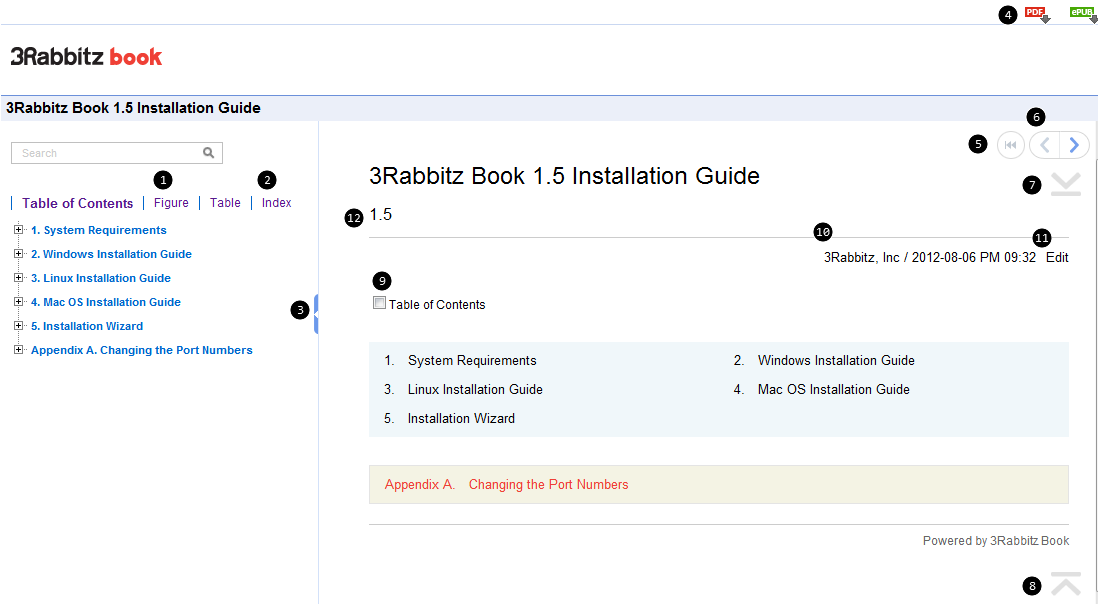Click the main page title heading
Image resolution: width=1099 pixels, height=605 pixels.
564,175
